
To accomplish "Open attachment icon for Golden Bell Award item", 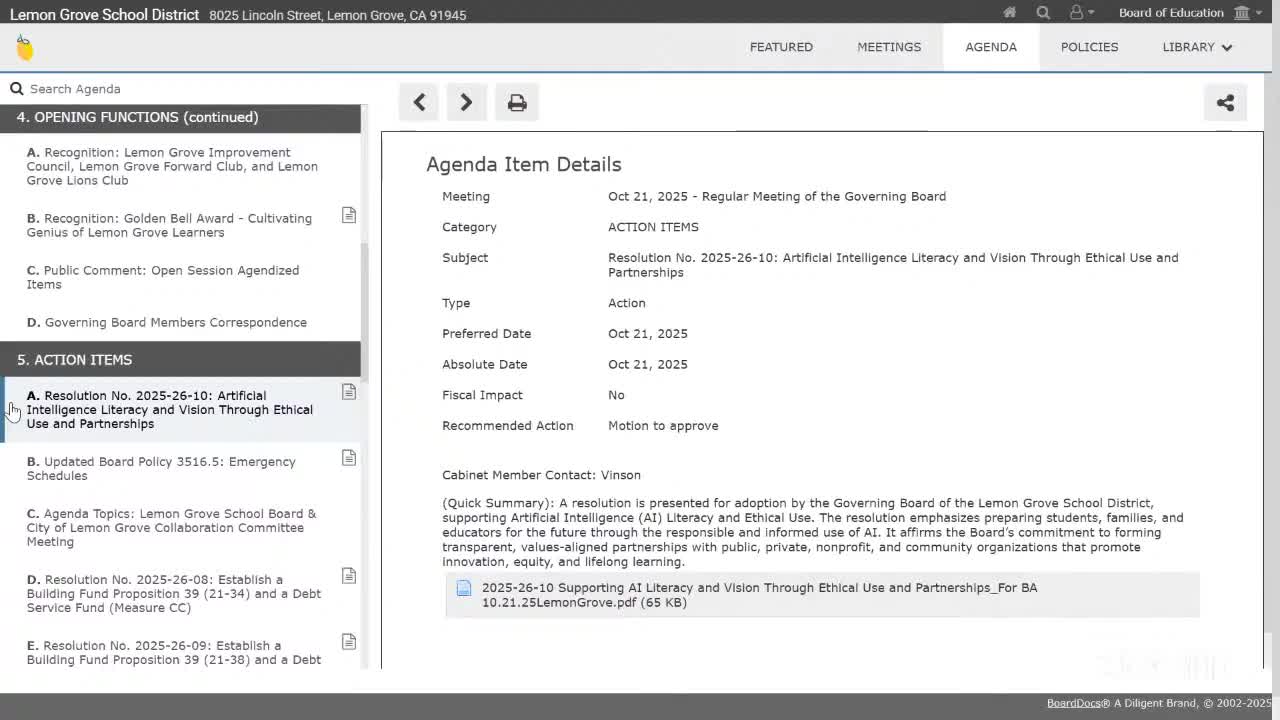I will point(349,216).
